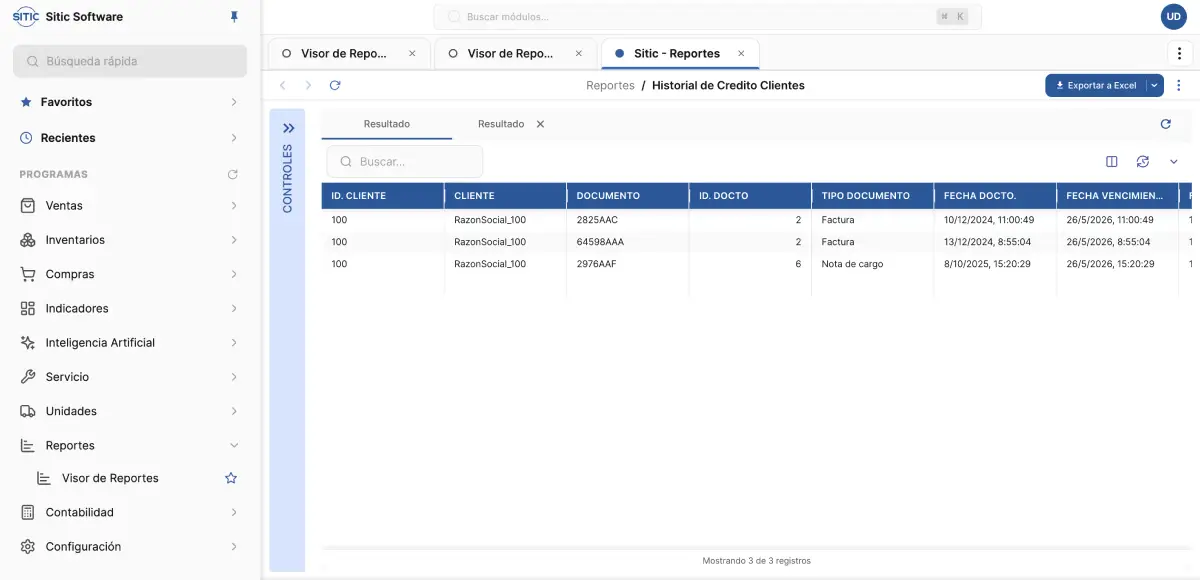Screen dimensions: 1200x580
Task: Select the date cell 8/10/2025, 15:20:29
Action: click(x=995, y=264)
